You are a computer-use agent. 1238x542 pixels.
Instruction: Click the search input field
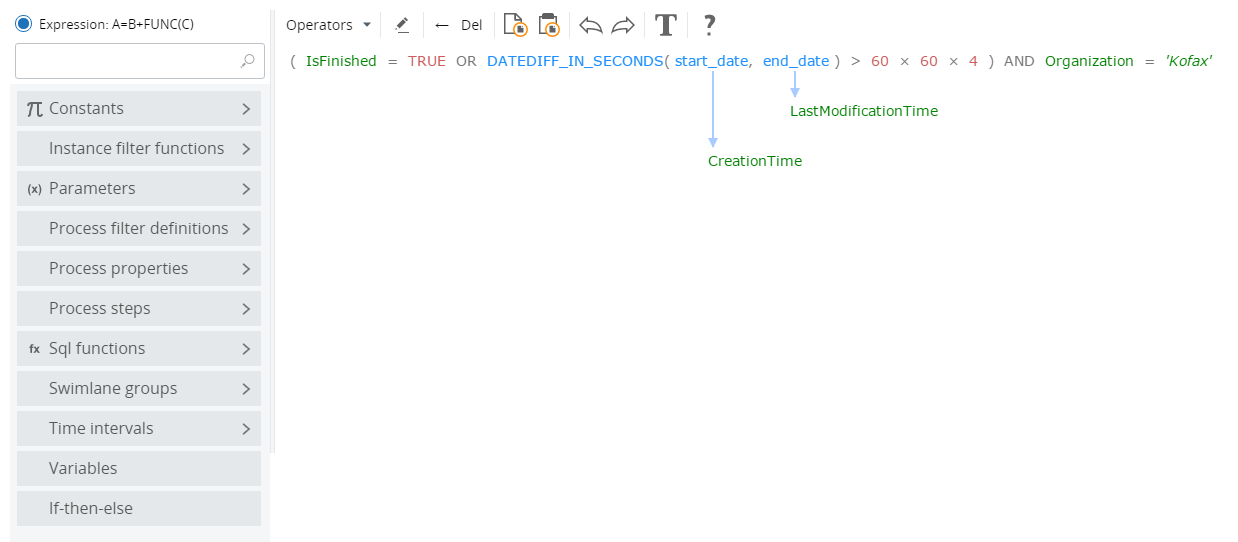point(140,61)
